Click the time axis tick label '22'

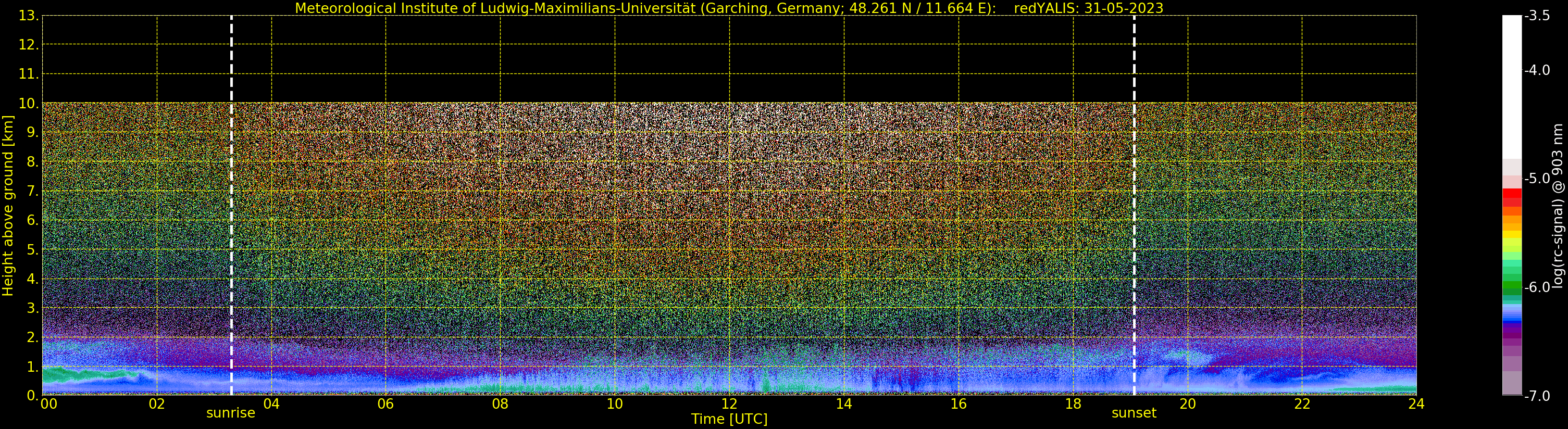(1302, 404)
